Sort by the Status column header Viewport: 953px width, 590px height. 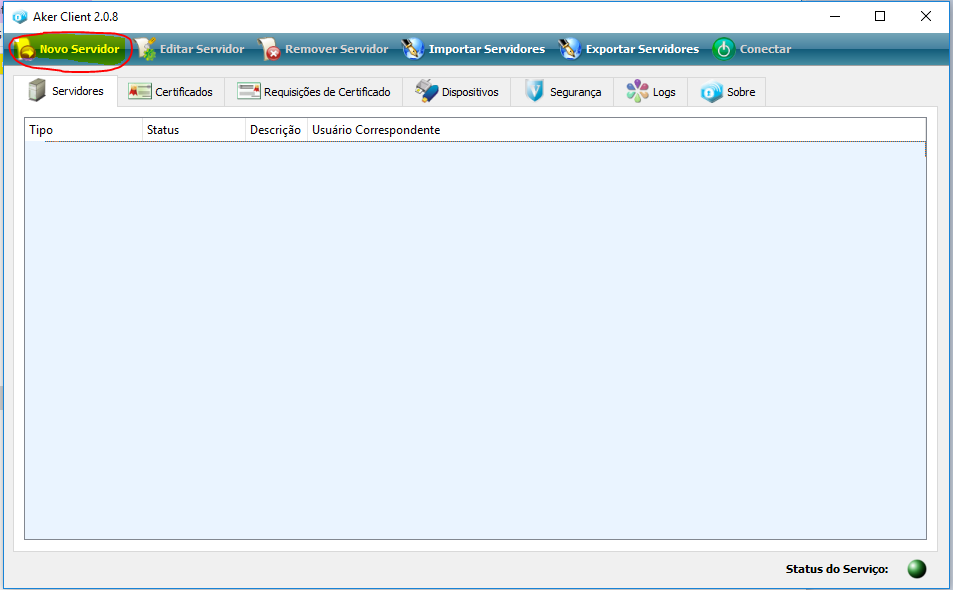pos(194,130)
